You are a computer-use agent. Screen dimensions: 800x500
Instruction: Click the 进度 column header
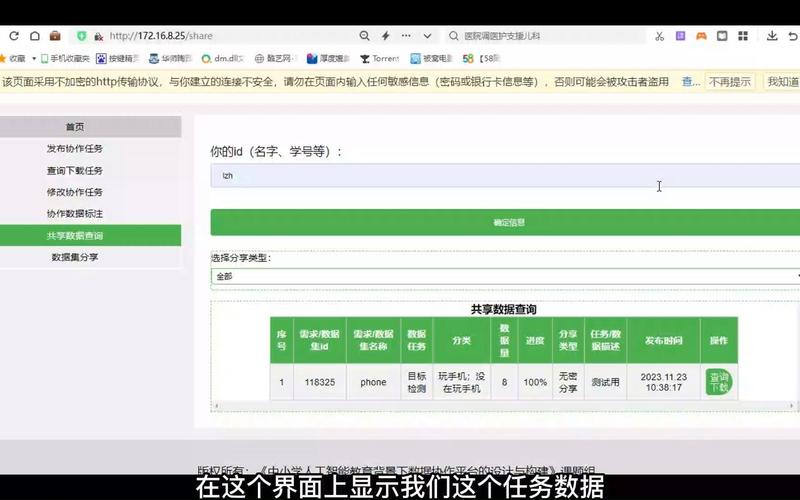(x=535, y=340)
